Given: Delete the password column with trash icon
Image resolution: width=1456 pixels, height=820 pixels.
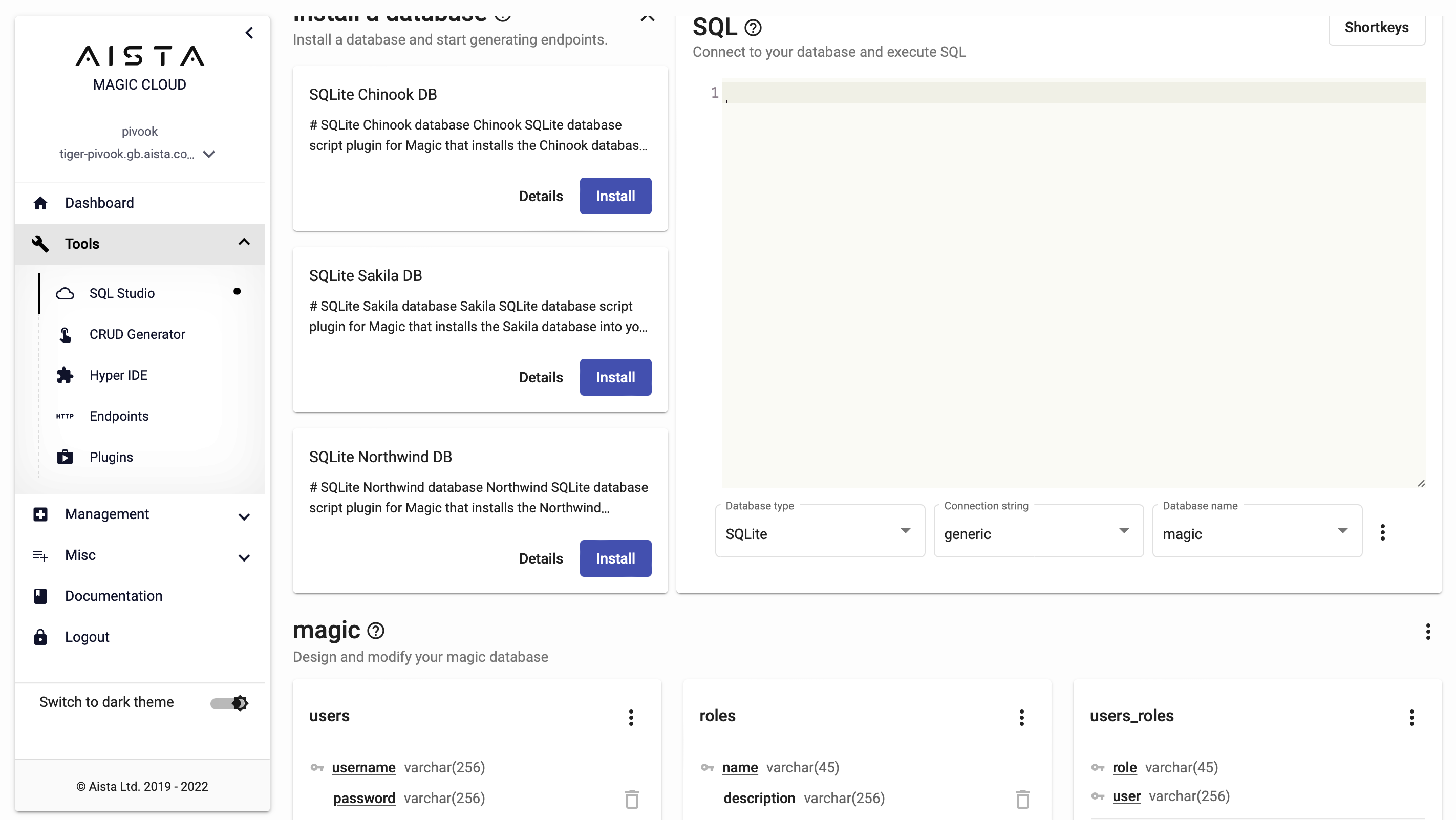Looking at the screenshot, I should (632, 799).
